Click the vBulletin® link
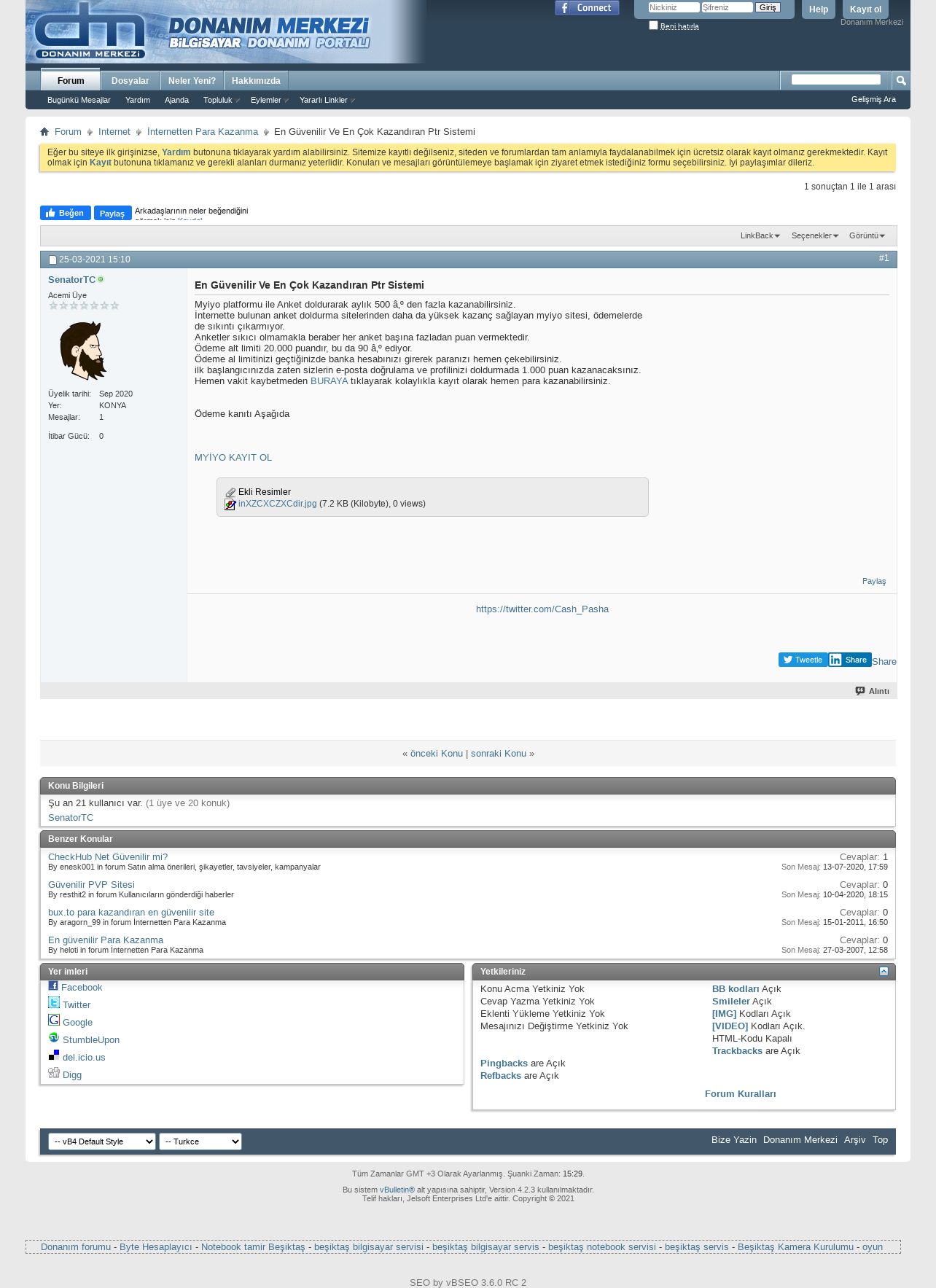This screenshot has height=1288, width=936. pyautogui.click(x=397, y=1190)
